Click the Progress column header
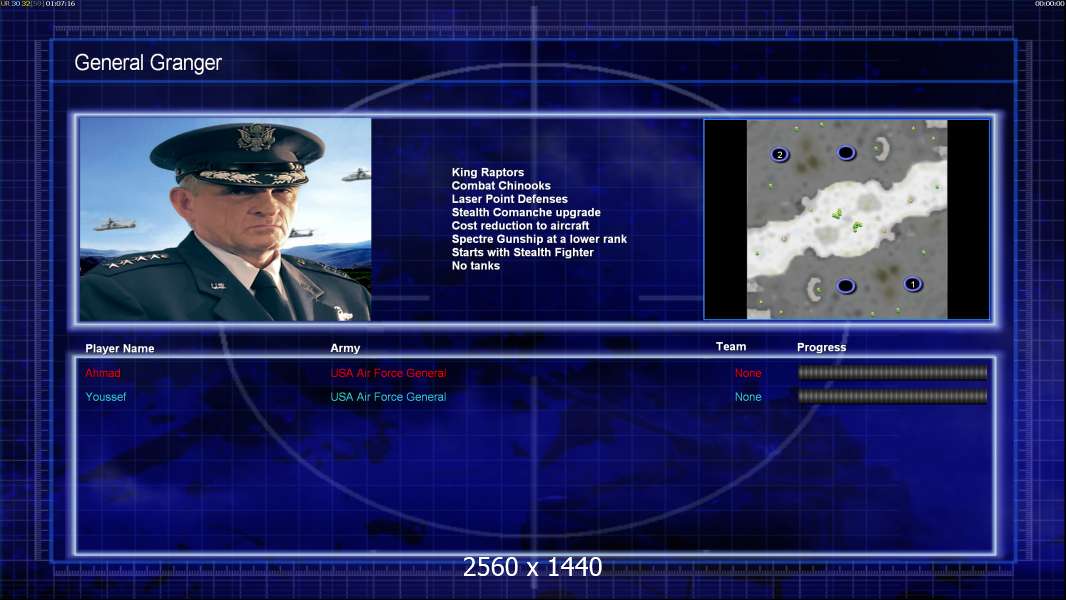 pos(821,347)
